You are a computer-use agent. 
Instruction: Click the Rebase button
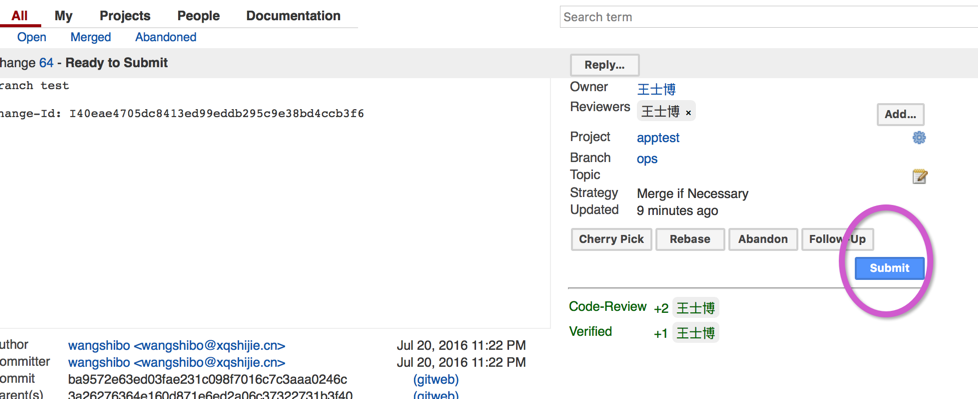690,239
